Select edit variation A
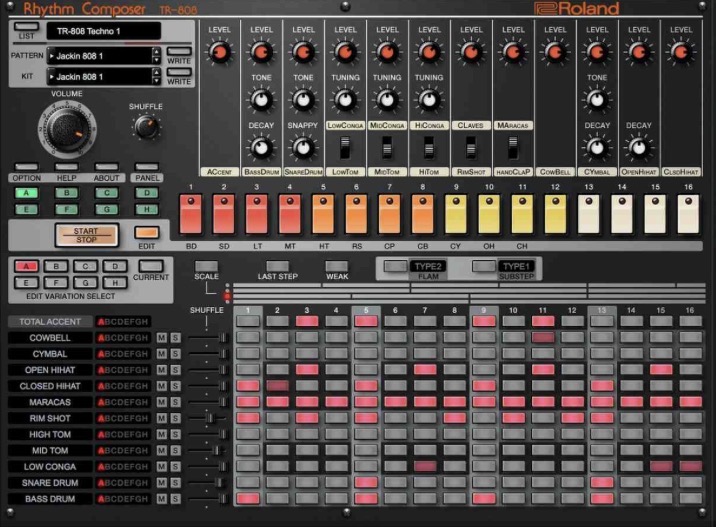Viewport: 716px width, 527px height. point(26,266)
